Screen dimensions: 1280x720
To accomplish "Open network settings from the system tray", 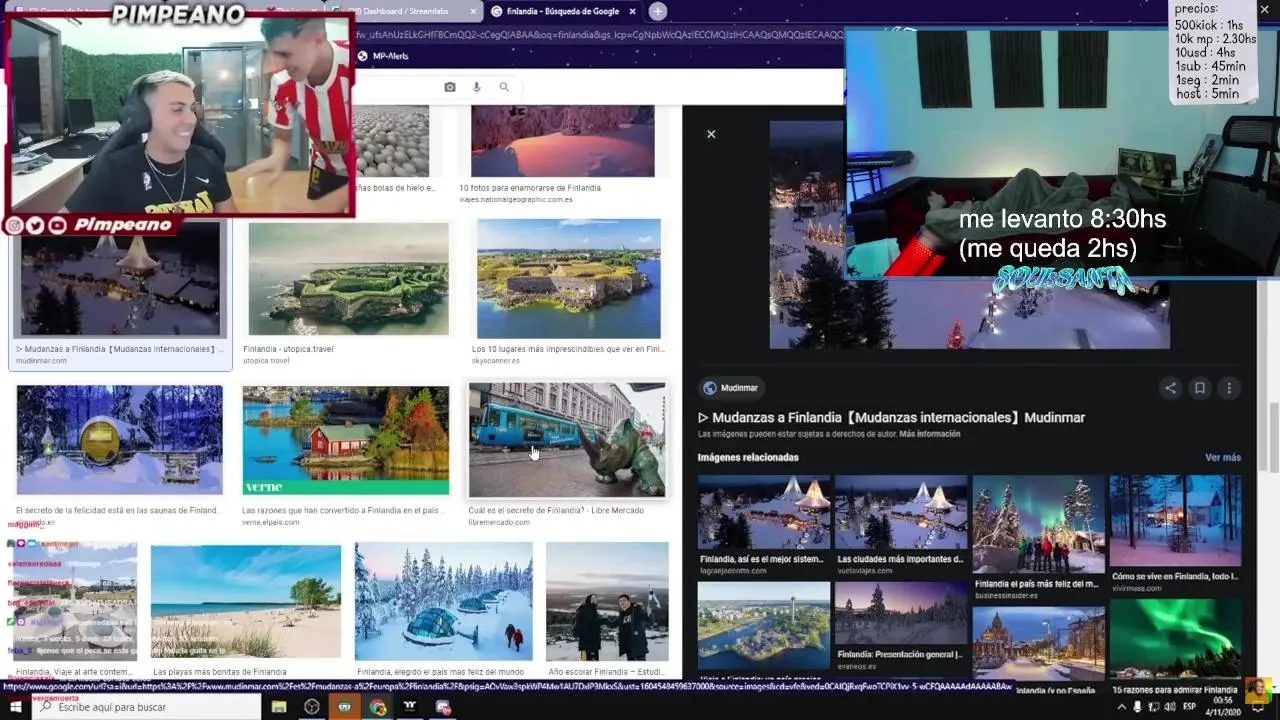I will (1154, 707).
